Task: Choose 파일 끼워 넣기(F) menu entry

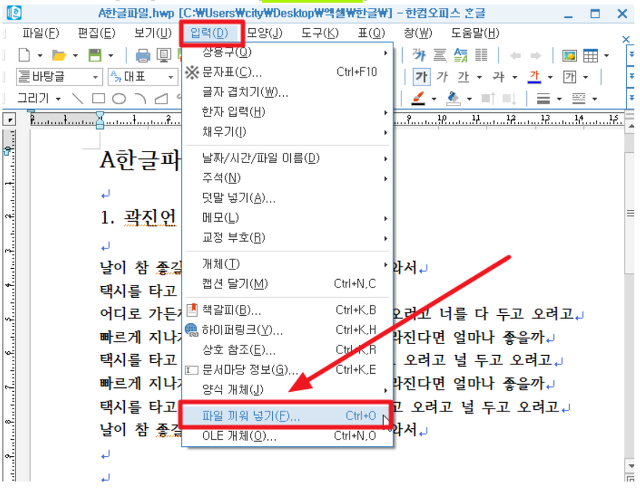Action: coord(286,416)
